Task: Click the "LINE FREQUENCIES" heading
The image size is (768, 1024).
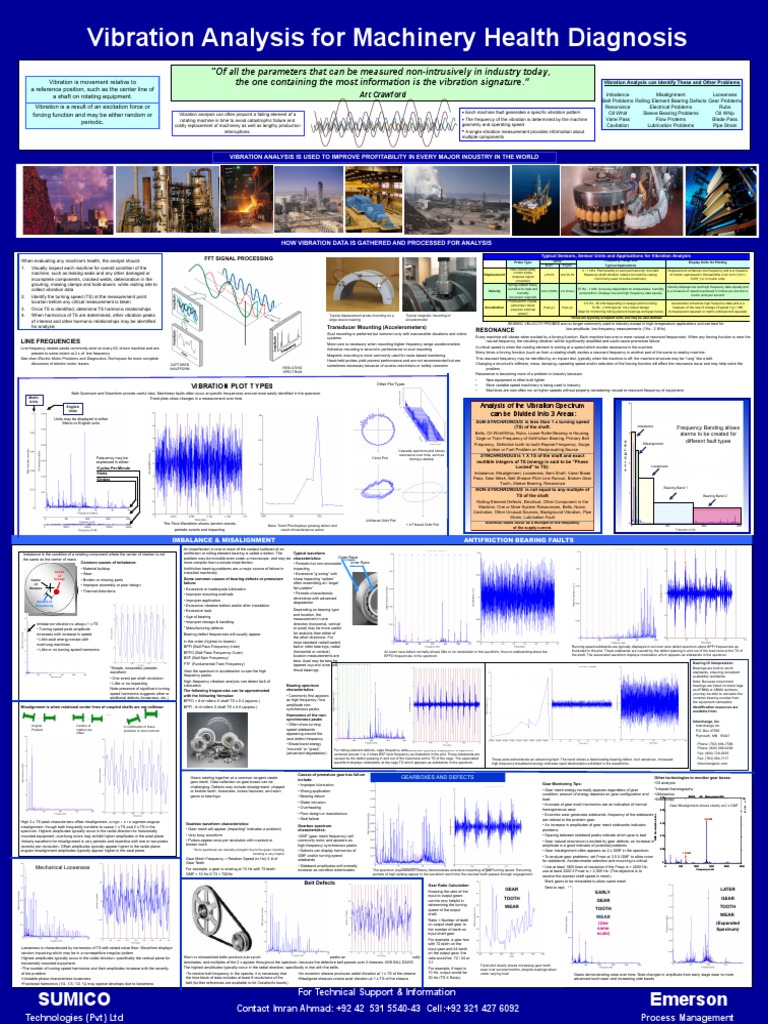Action: pos(50,341)
